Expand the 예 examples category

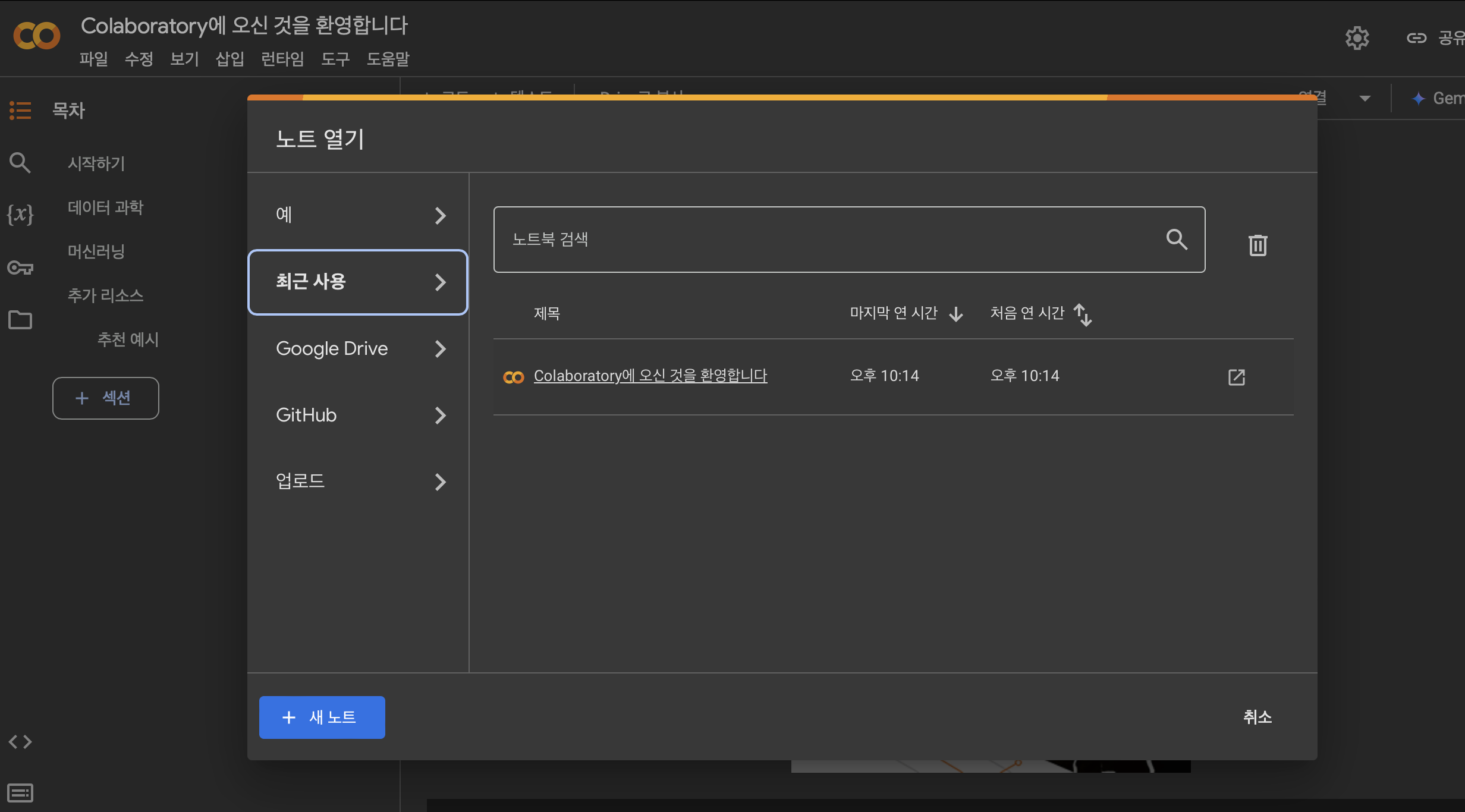point(358,215)
